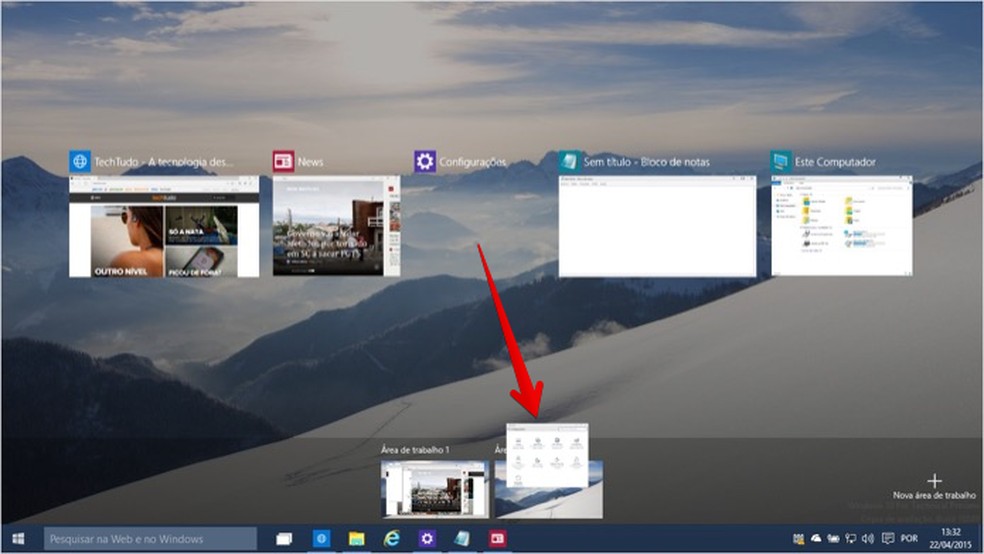This screenshot has height=554, width=984.
Task: Open the network tray icon
Action: (x=850, y=538)
